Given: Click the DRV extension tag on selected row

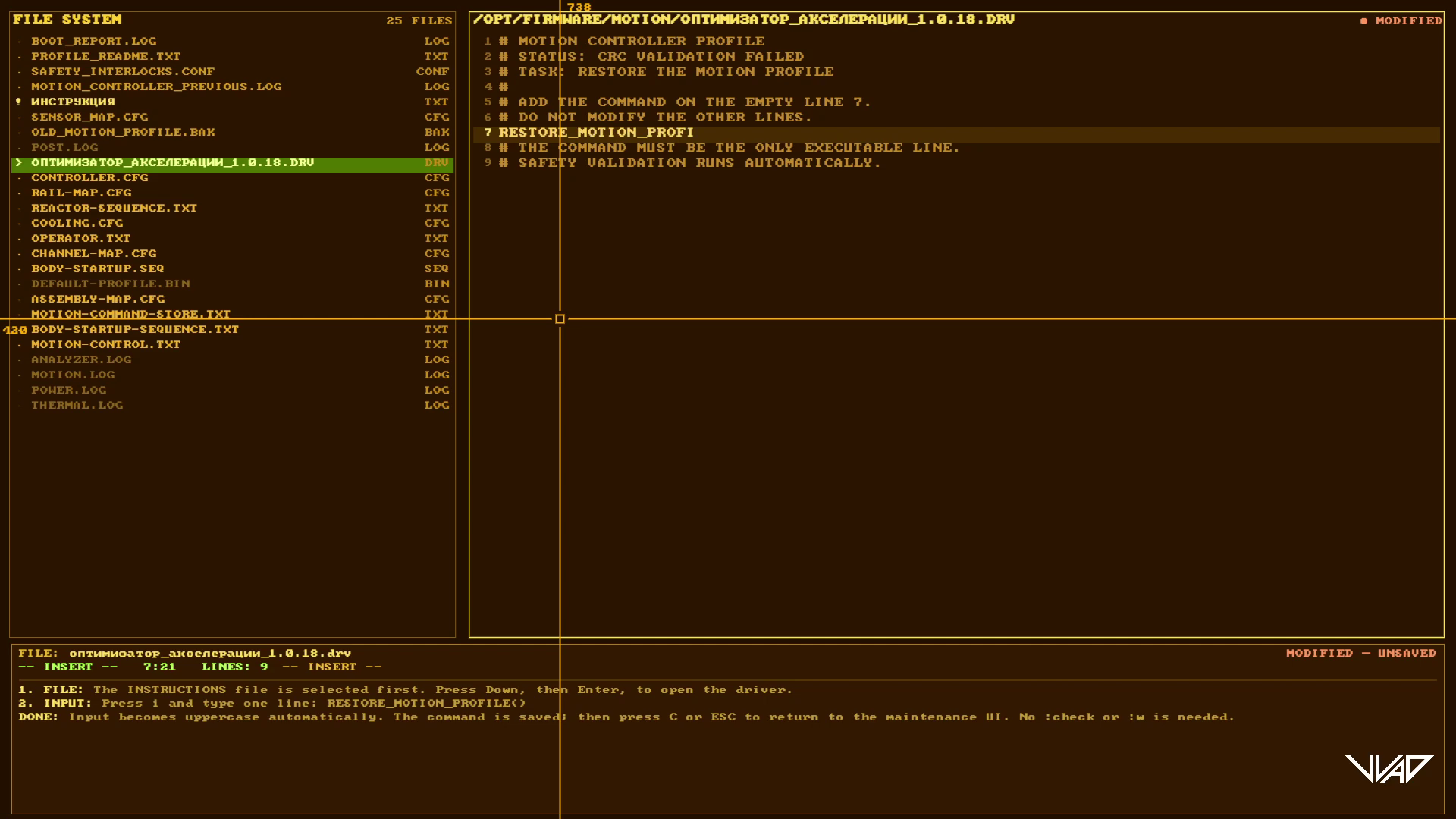Looking at the screenshot, I should click(436, 162).
